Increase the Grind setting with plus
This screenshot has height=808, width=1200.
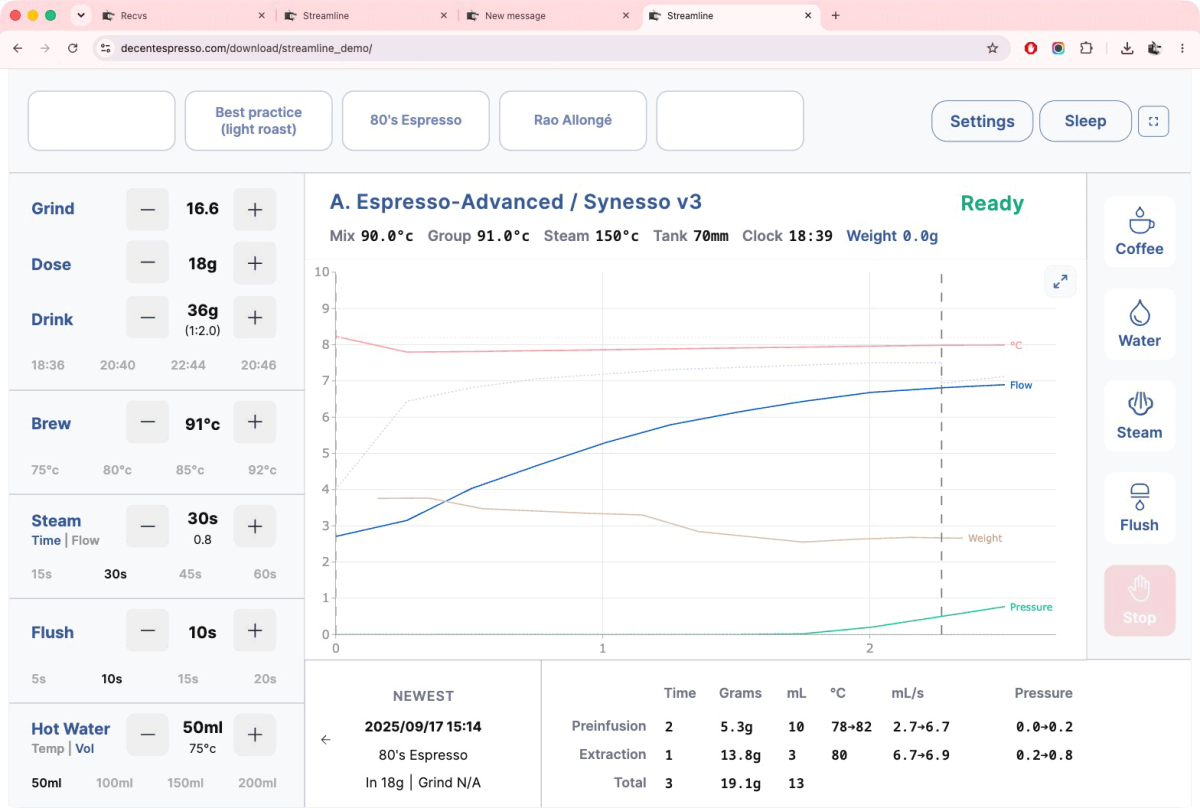[255, 209]
